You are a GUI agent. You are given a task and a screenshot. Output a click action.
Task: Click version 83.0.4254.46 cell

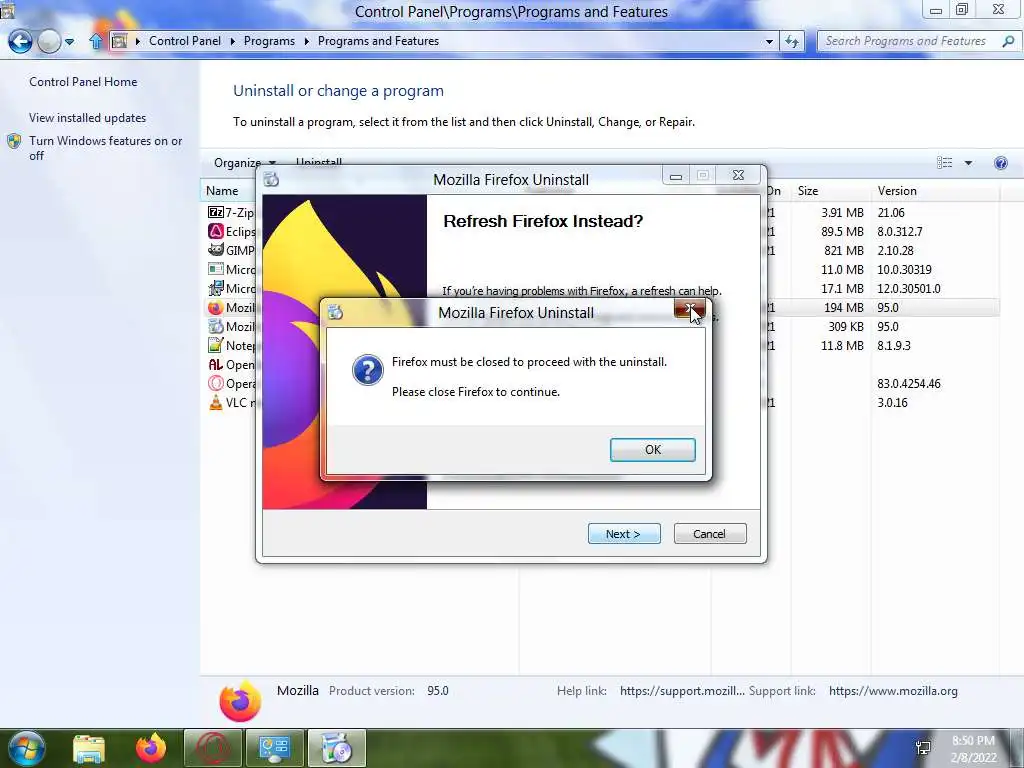908,383
